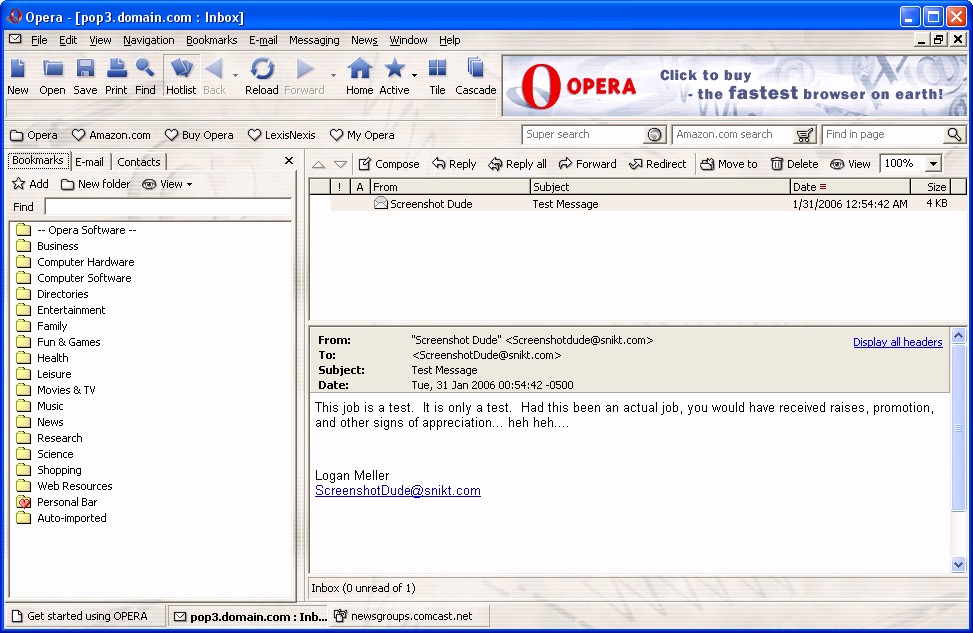
Task: Reply to the selected message
Action: point(454,164)
